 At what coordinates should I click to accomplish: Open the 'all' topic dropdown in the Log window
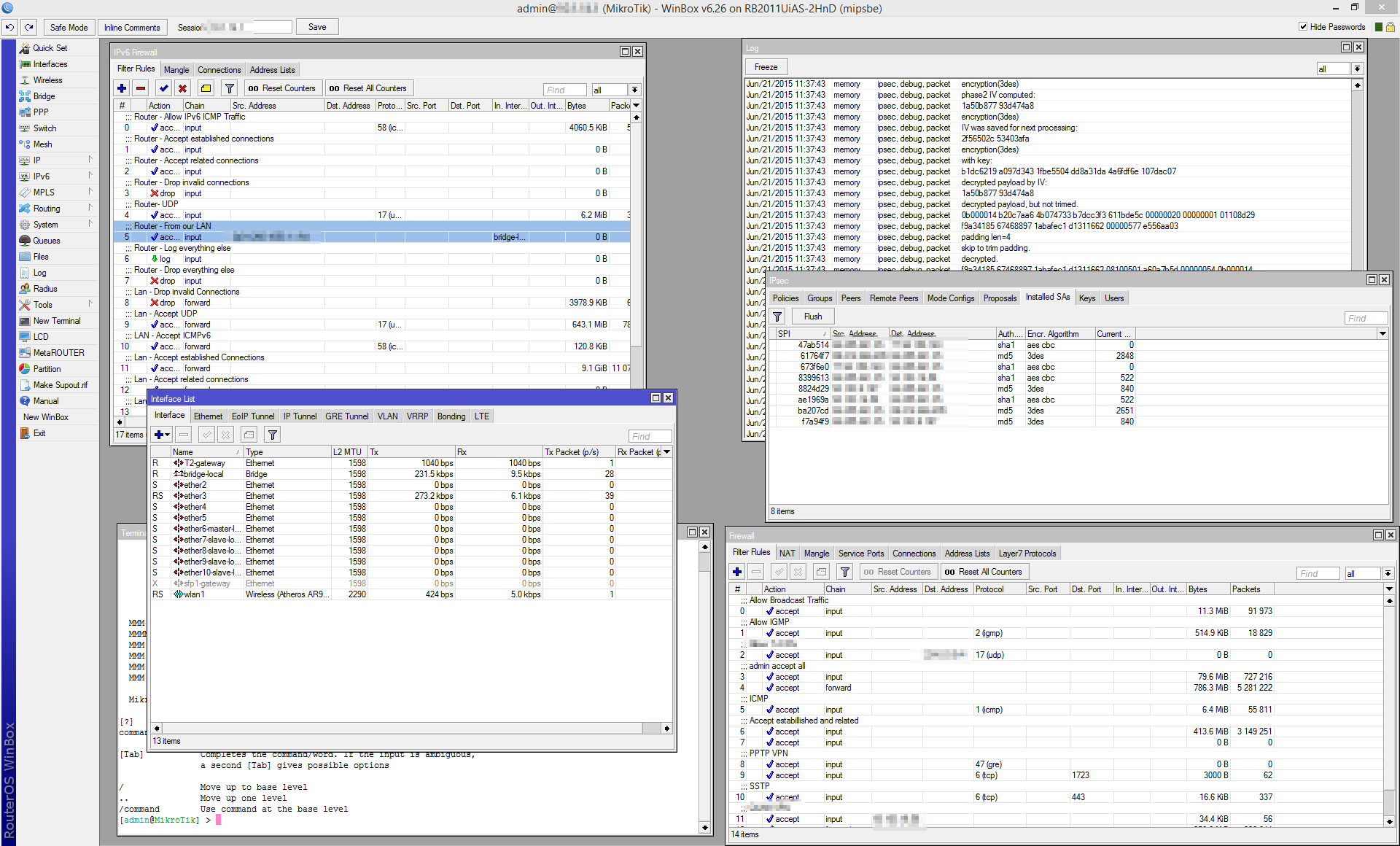tap(1357, 69)
